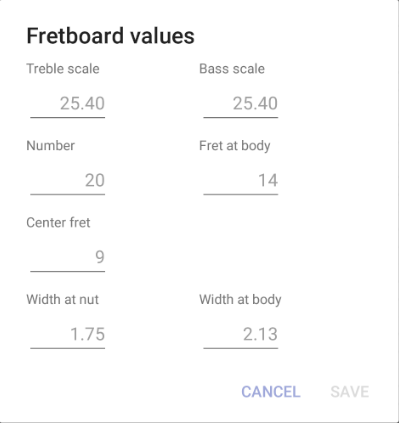Click the underline beneath the 9 value

coord(68,271)
